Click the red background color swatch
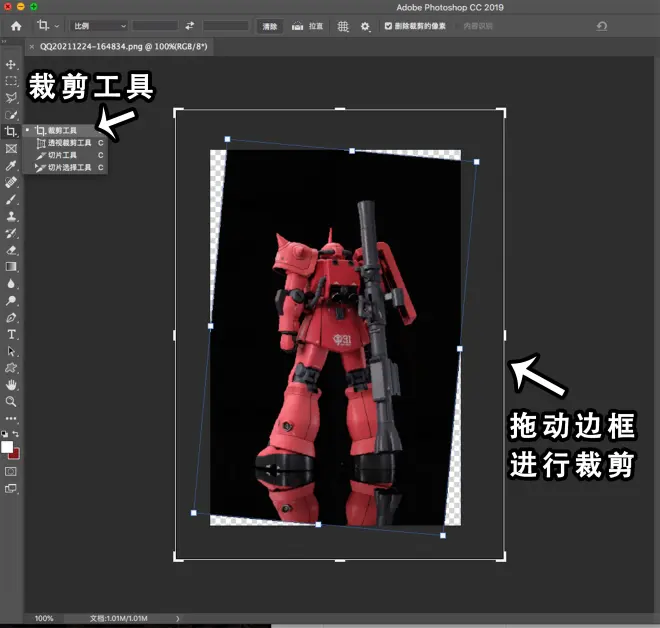Screen dimensions: 660x628 point(16,455)
